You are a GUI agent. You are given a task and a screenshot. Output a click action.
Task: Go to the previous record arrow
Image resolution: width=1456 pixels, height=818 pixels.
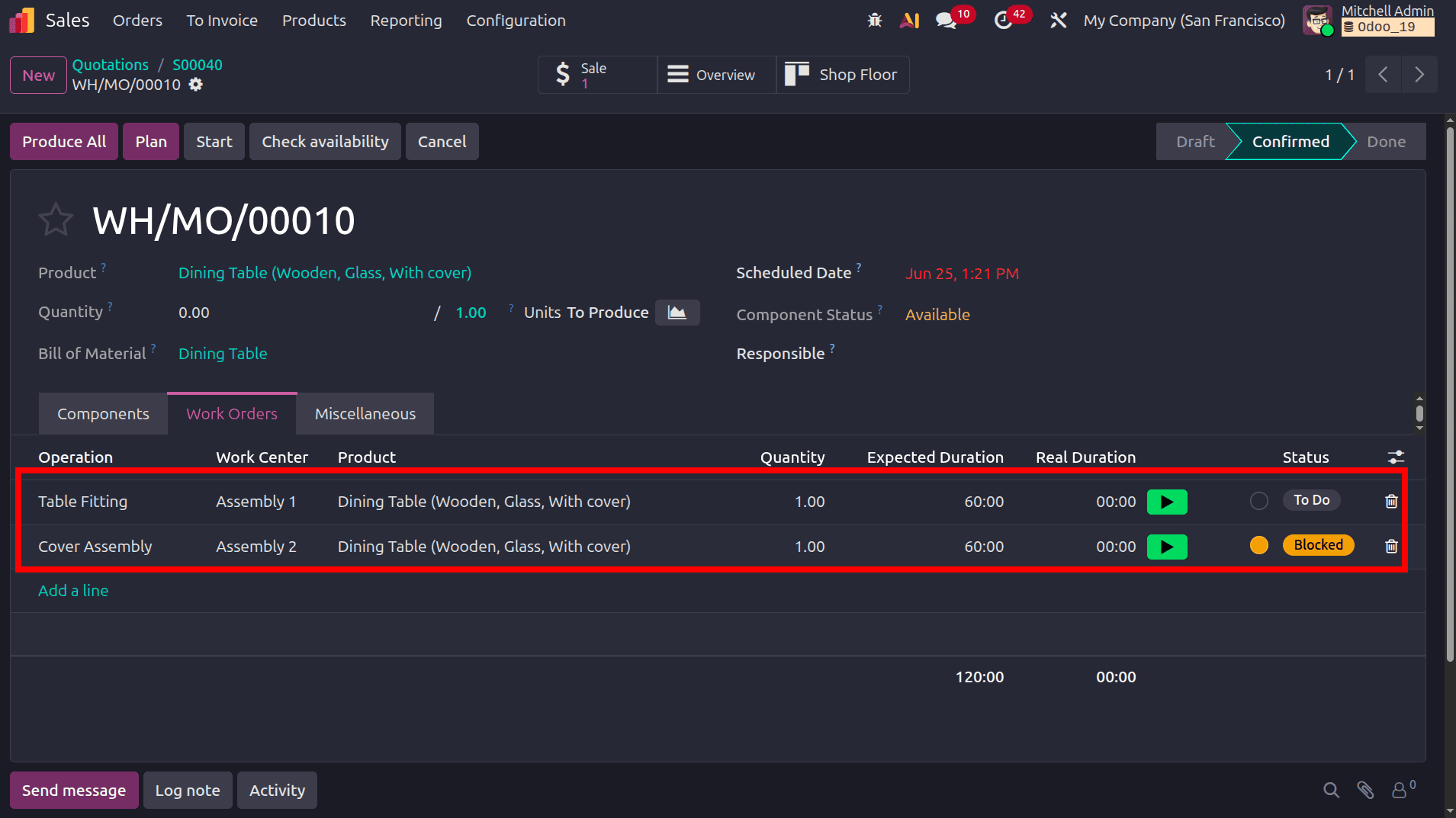point(1383,75)
